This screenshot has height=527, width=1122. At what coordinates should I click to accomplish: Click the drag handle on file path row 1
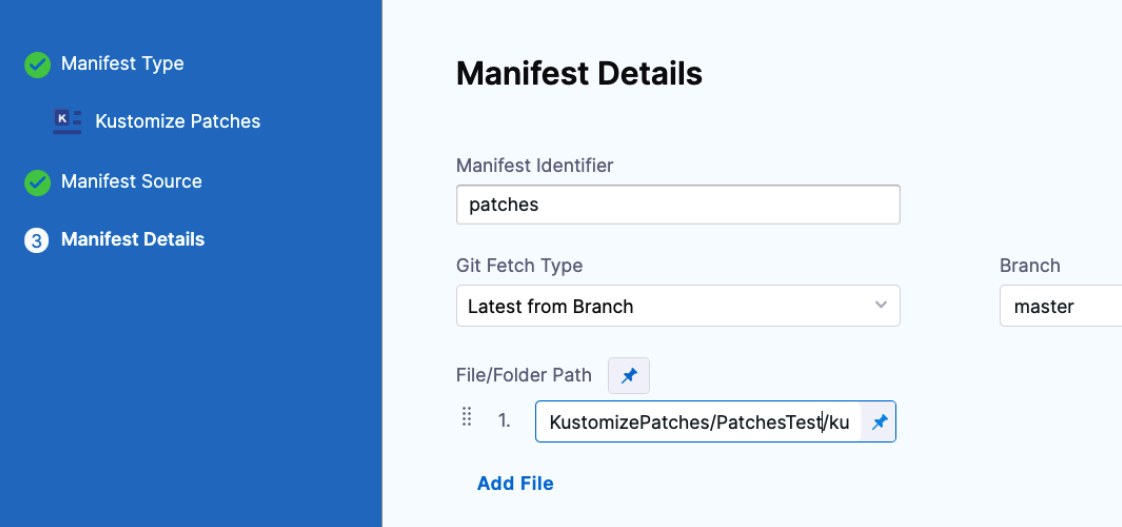[466, 418]
